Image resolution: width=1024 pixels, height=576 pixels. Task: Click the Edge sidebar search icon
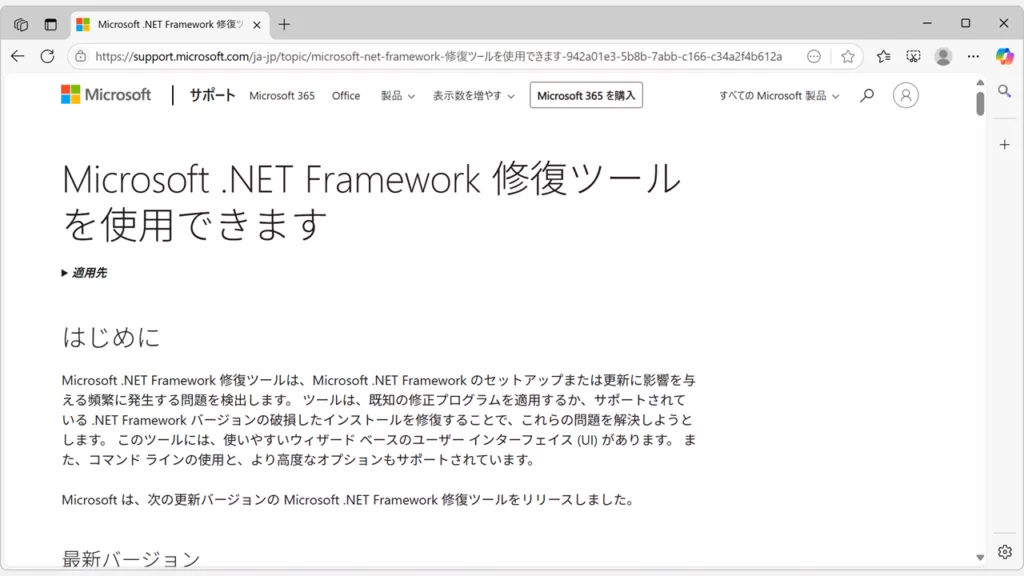[1004, 91]
